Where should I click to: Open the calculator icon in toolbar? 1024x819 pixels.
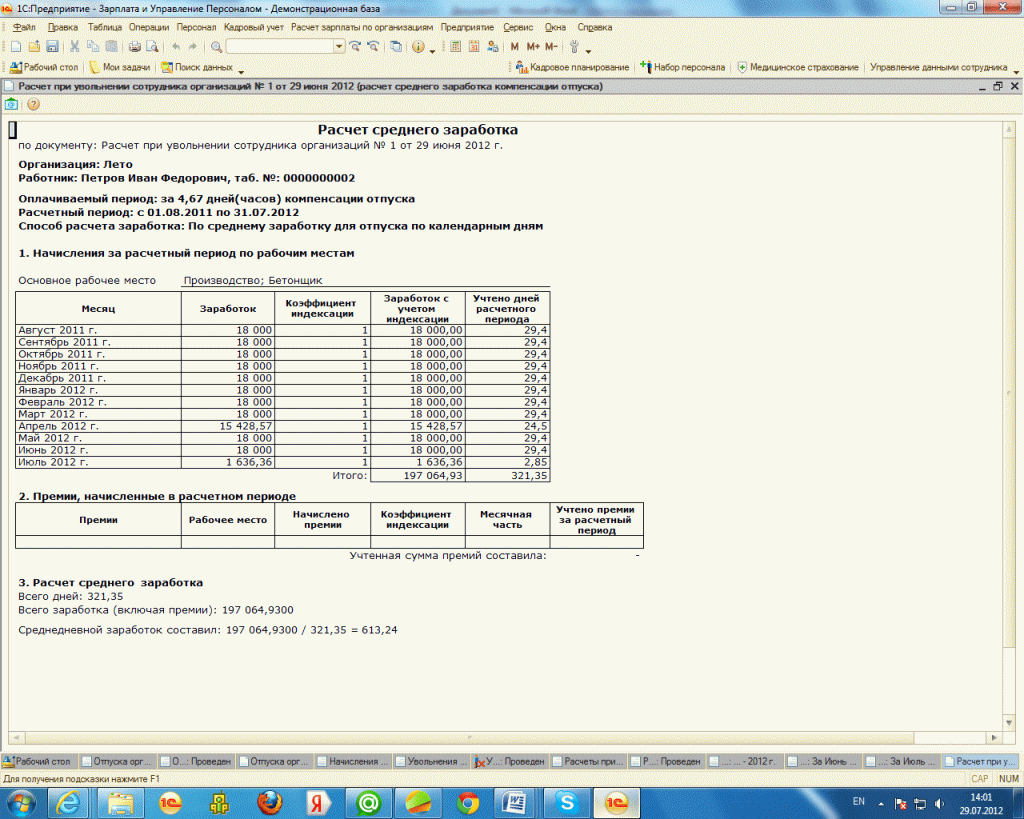pyautogui.click(x=455, y=47)
